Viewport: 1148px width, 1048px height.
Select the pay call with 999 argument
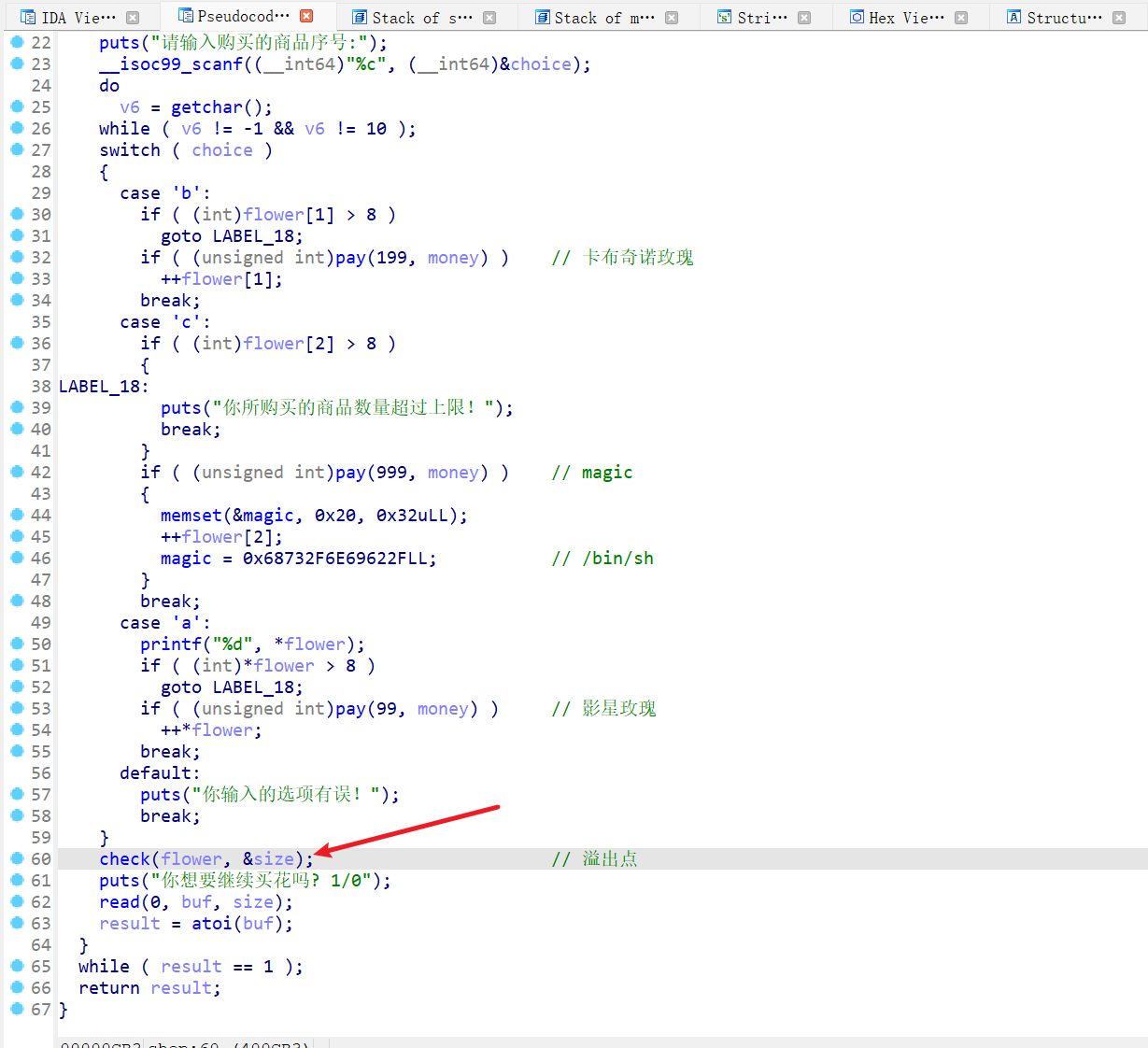pos(350,473)
